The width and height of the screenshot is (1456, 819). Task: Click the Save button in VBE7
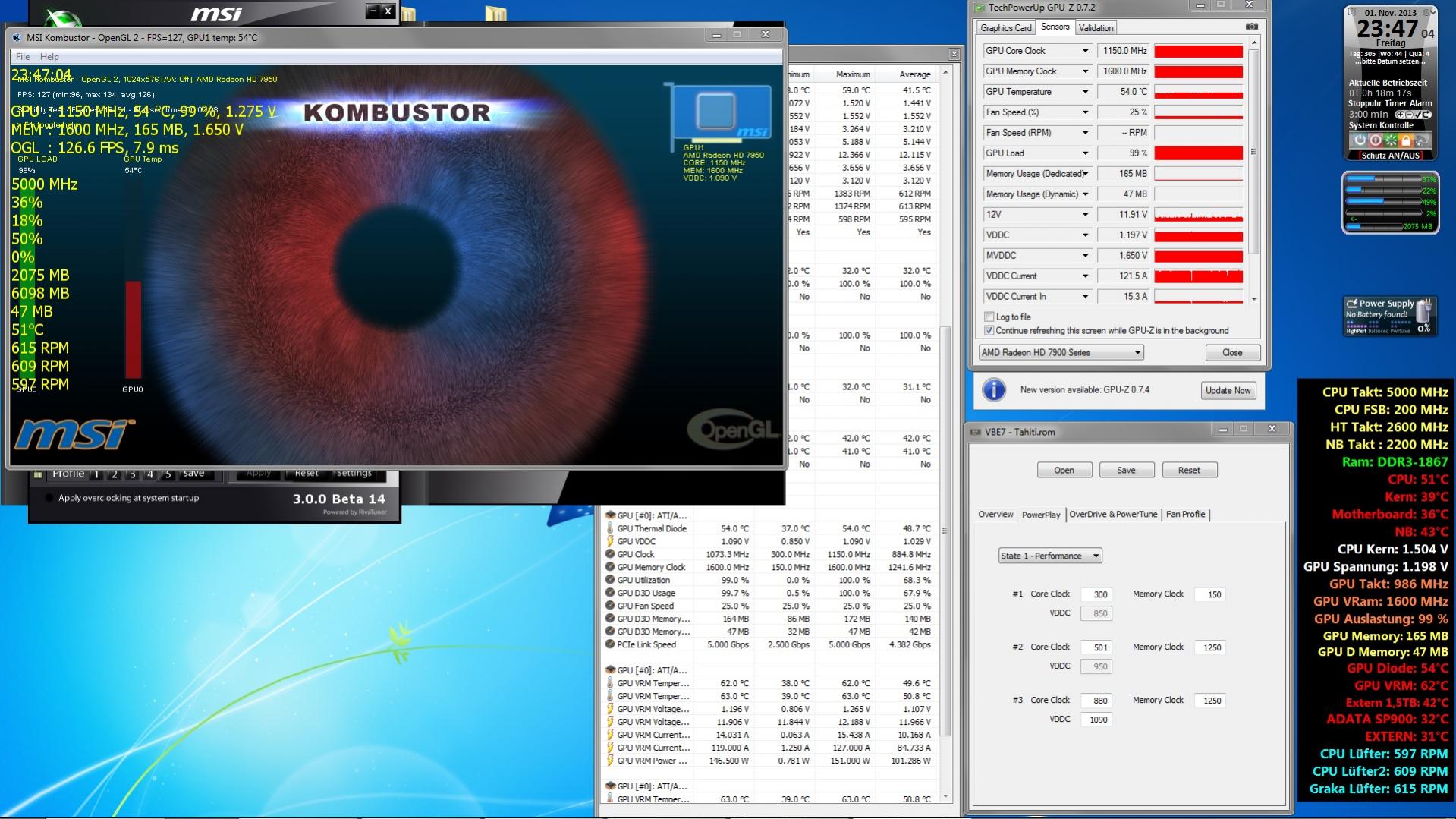coord(1126,470)
